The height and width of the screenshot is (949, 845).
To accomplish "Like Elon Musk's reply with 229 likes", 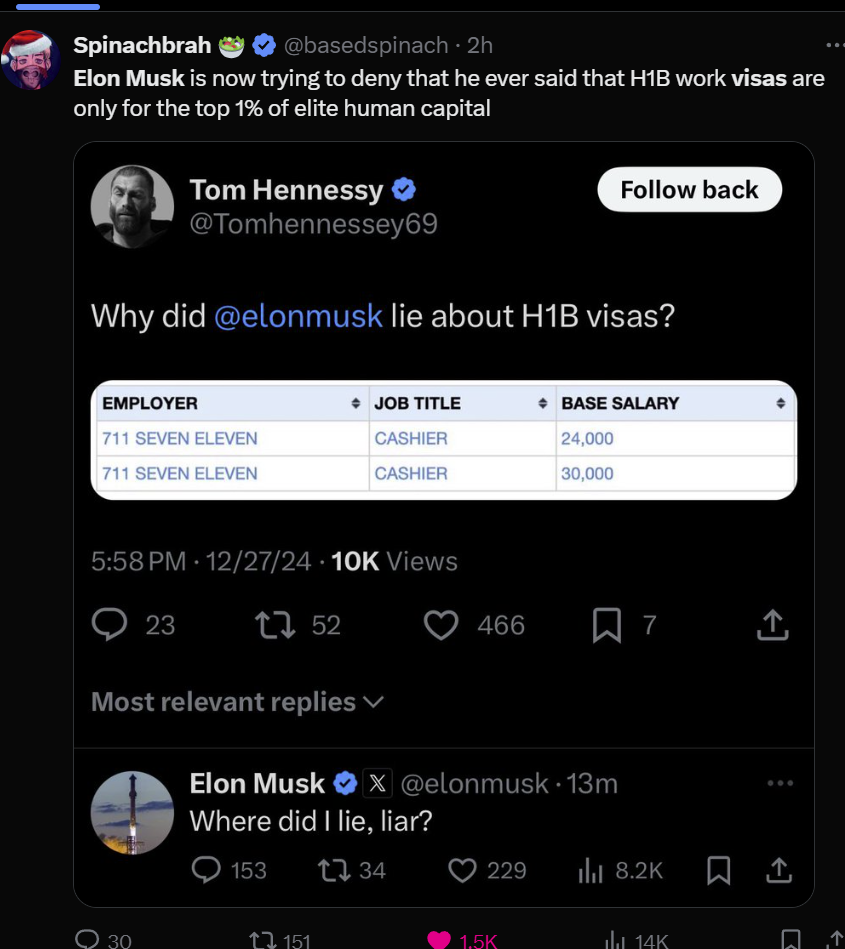I will coord(462,871).
